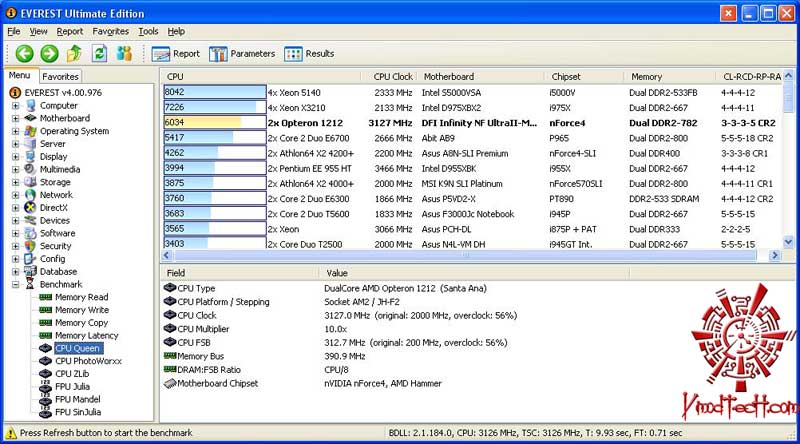Open the Favorites menu
The width and height of the screenshot is (800, 444).
tap(110, 31)
